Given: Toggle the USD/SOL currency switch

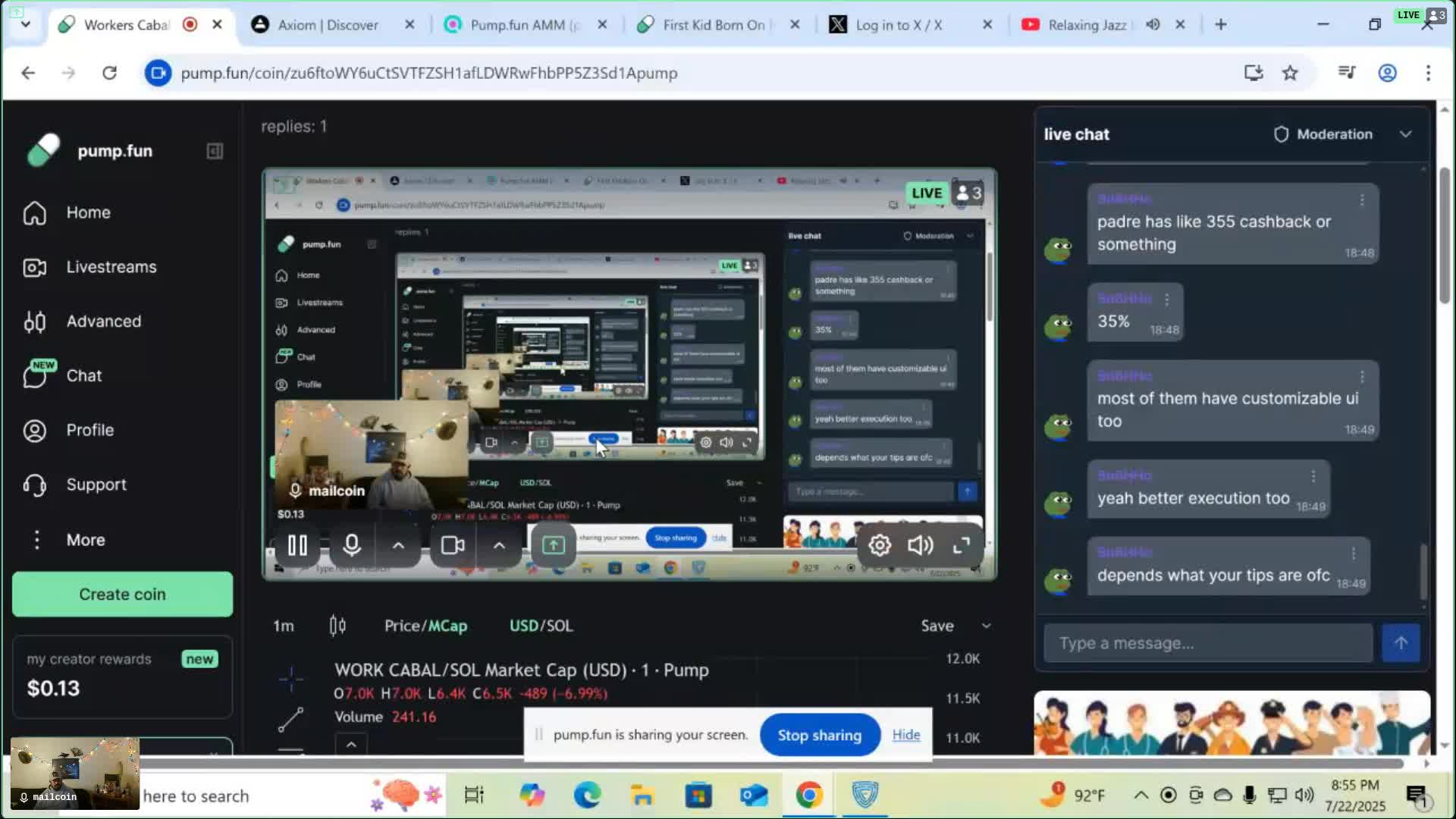Looking at the screenshot, I should (x=541, y=626).
